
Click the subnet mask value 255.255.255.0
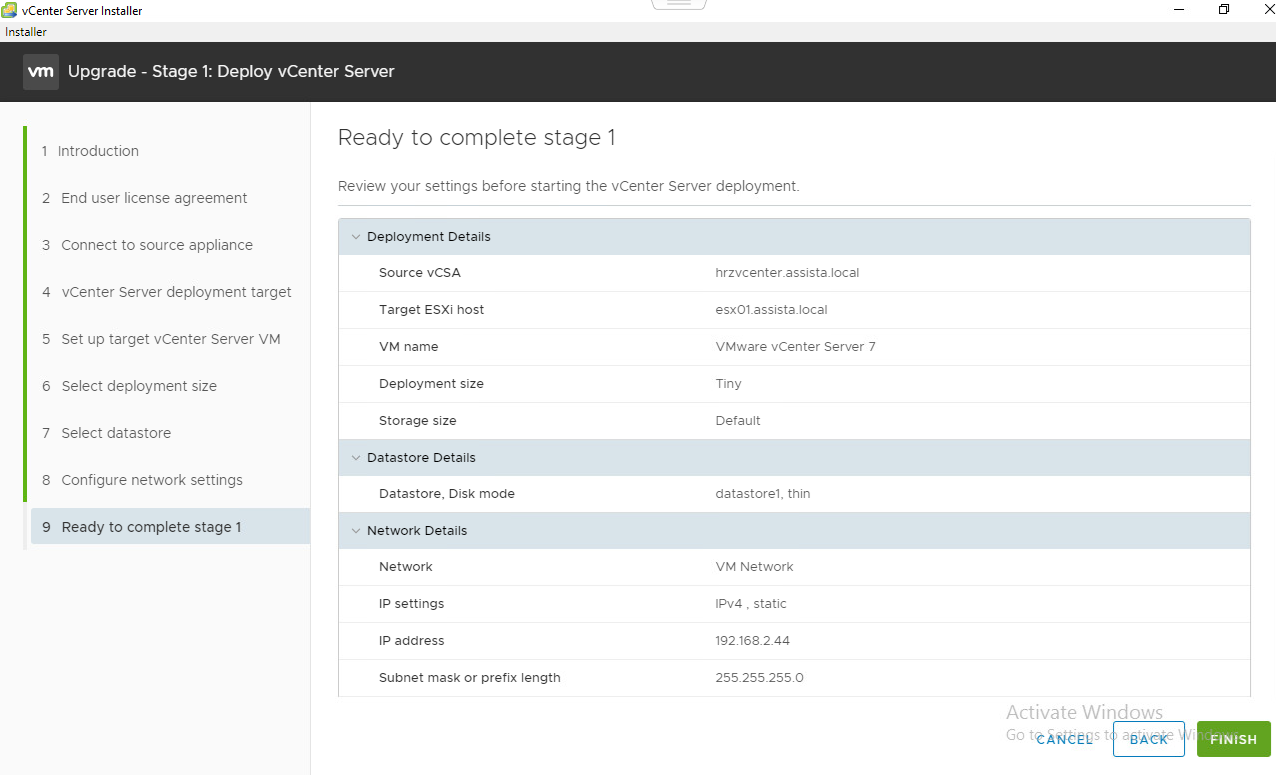pos(759,678)
